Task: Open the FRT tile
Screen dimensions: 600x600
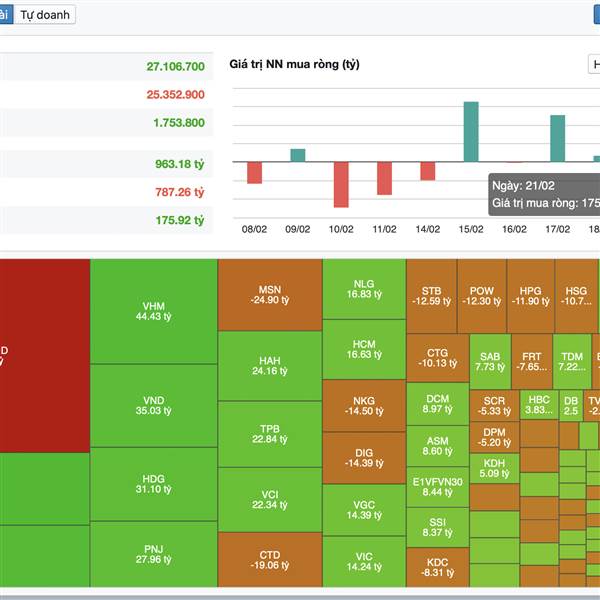Action: click(x=532, y=361)
